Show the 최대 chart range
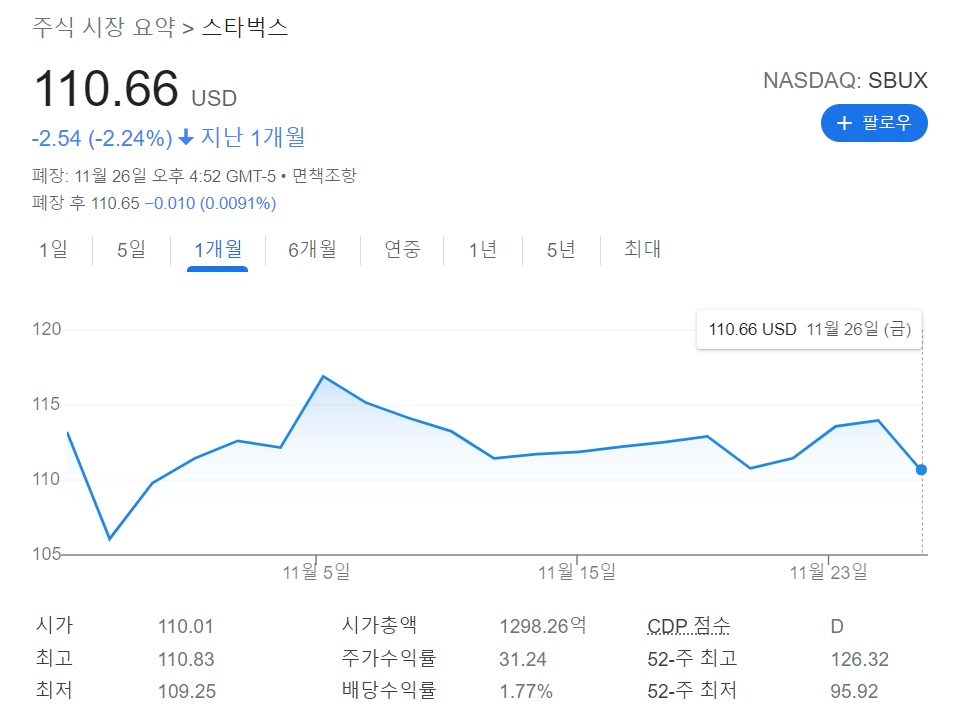Viewport: 965px width, 723px height. coord(643,250)
